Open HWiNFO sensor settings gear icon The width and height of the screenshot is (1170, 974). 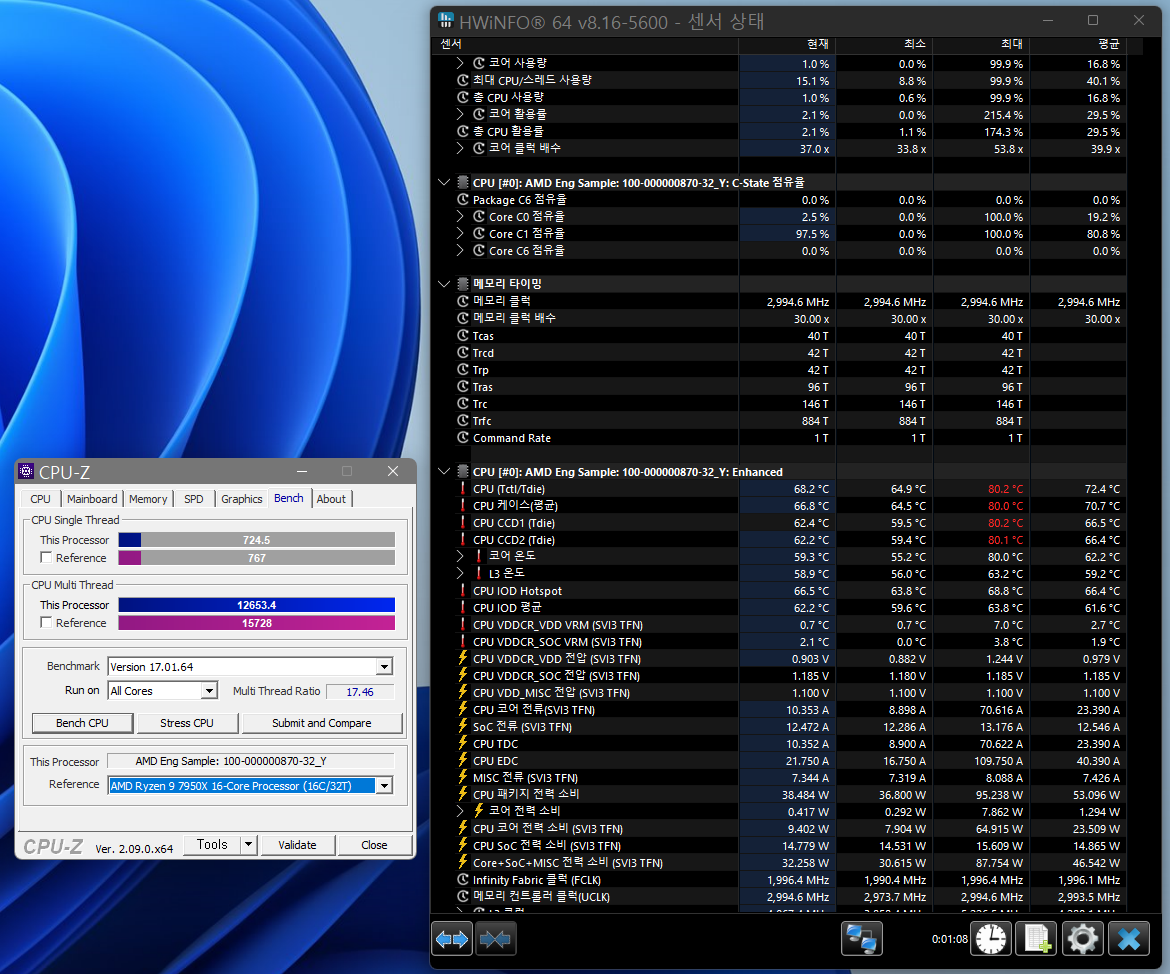click(1083, 938)
